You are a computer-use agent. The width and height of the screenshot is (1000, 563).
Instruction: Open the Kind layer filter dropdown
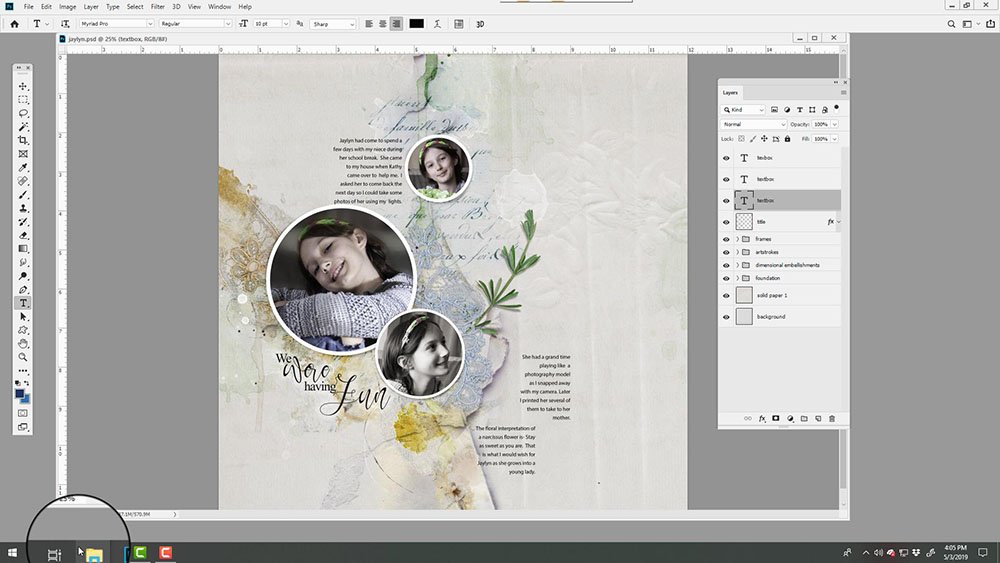743,110
